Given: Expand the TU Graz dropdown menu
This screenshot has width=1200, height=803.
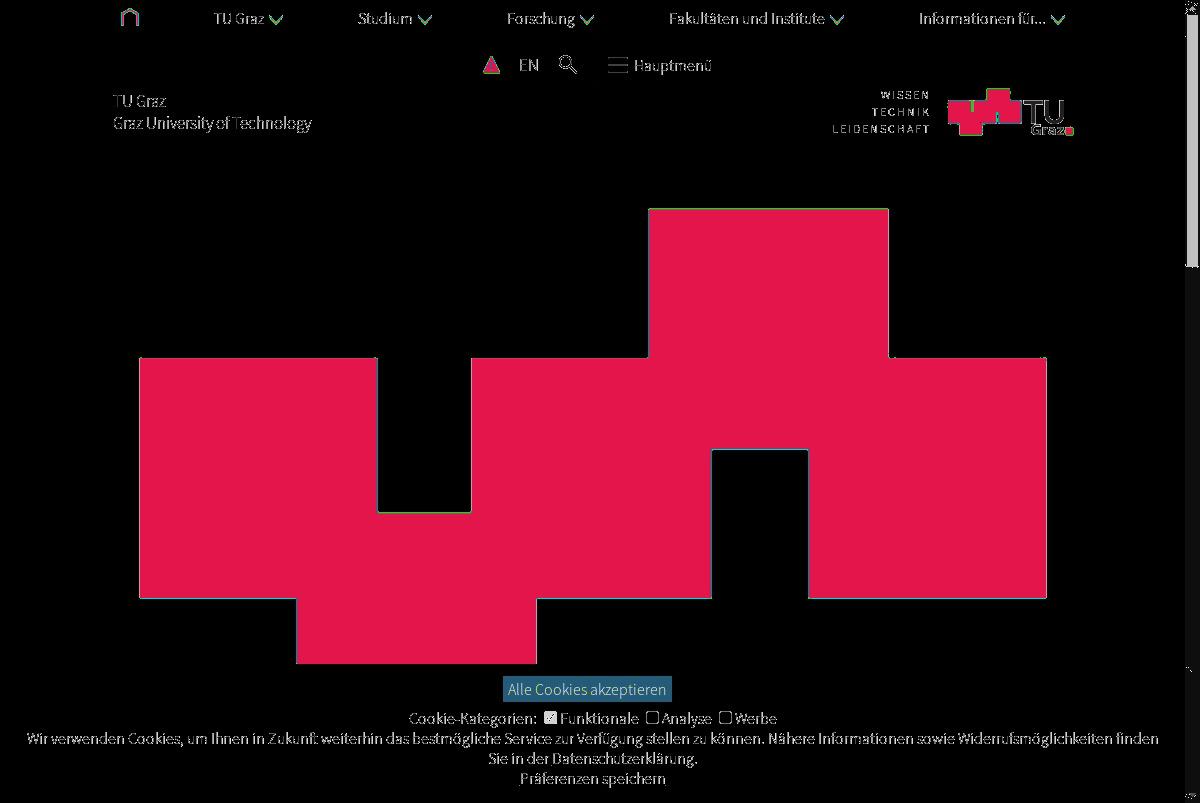Looking at the screenshot, I should point(248,18).
